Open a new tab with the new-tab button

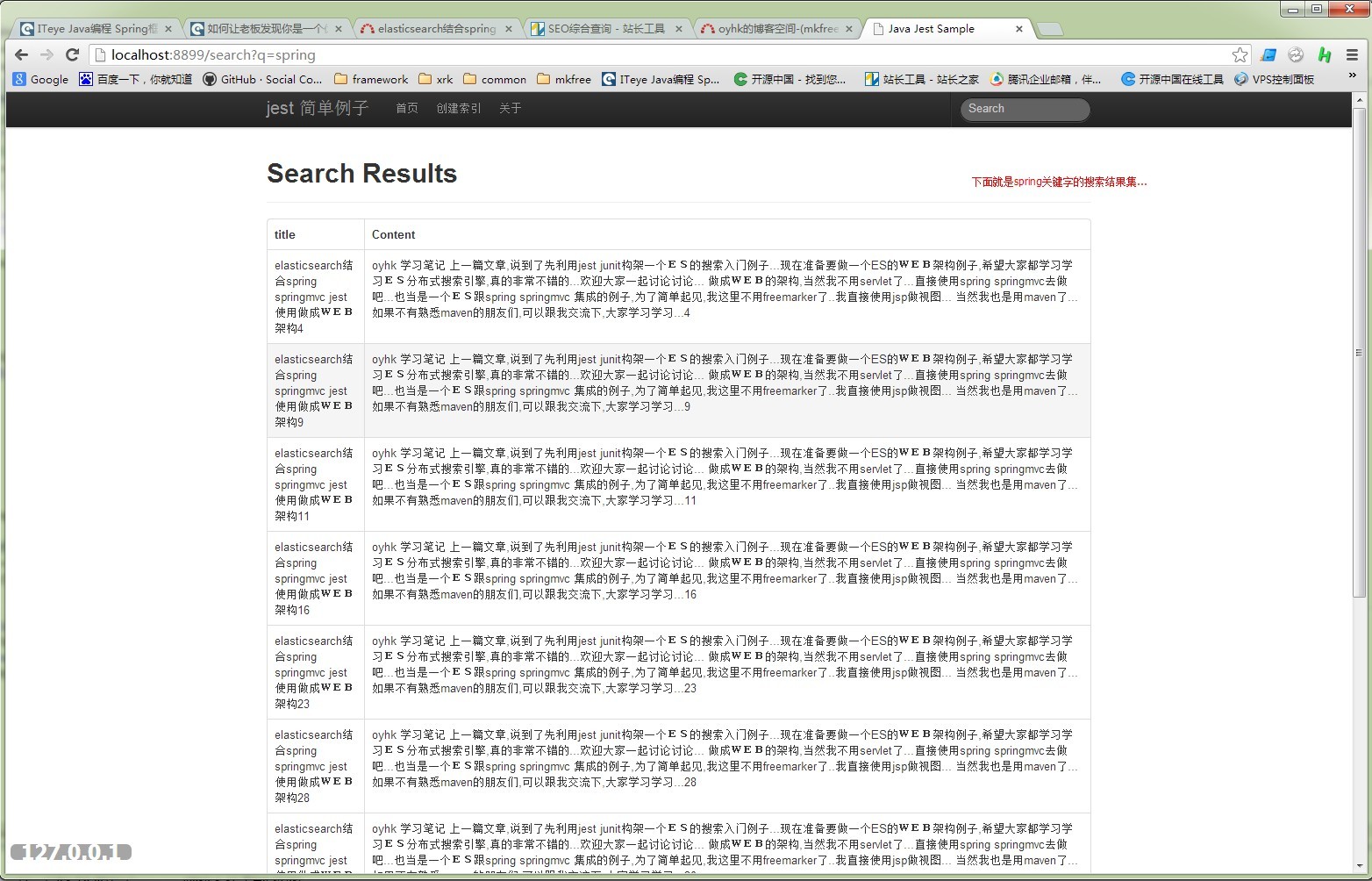(1049, 29)
